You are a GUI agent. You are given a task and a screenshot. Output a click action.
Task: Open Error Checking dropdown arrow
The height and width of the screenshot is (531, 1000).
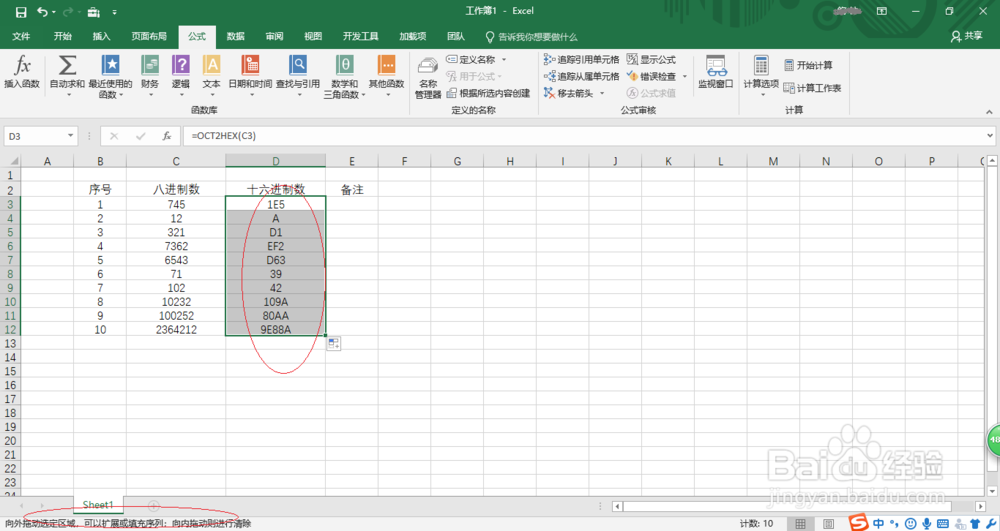click(x=685, y=76)
